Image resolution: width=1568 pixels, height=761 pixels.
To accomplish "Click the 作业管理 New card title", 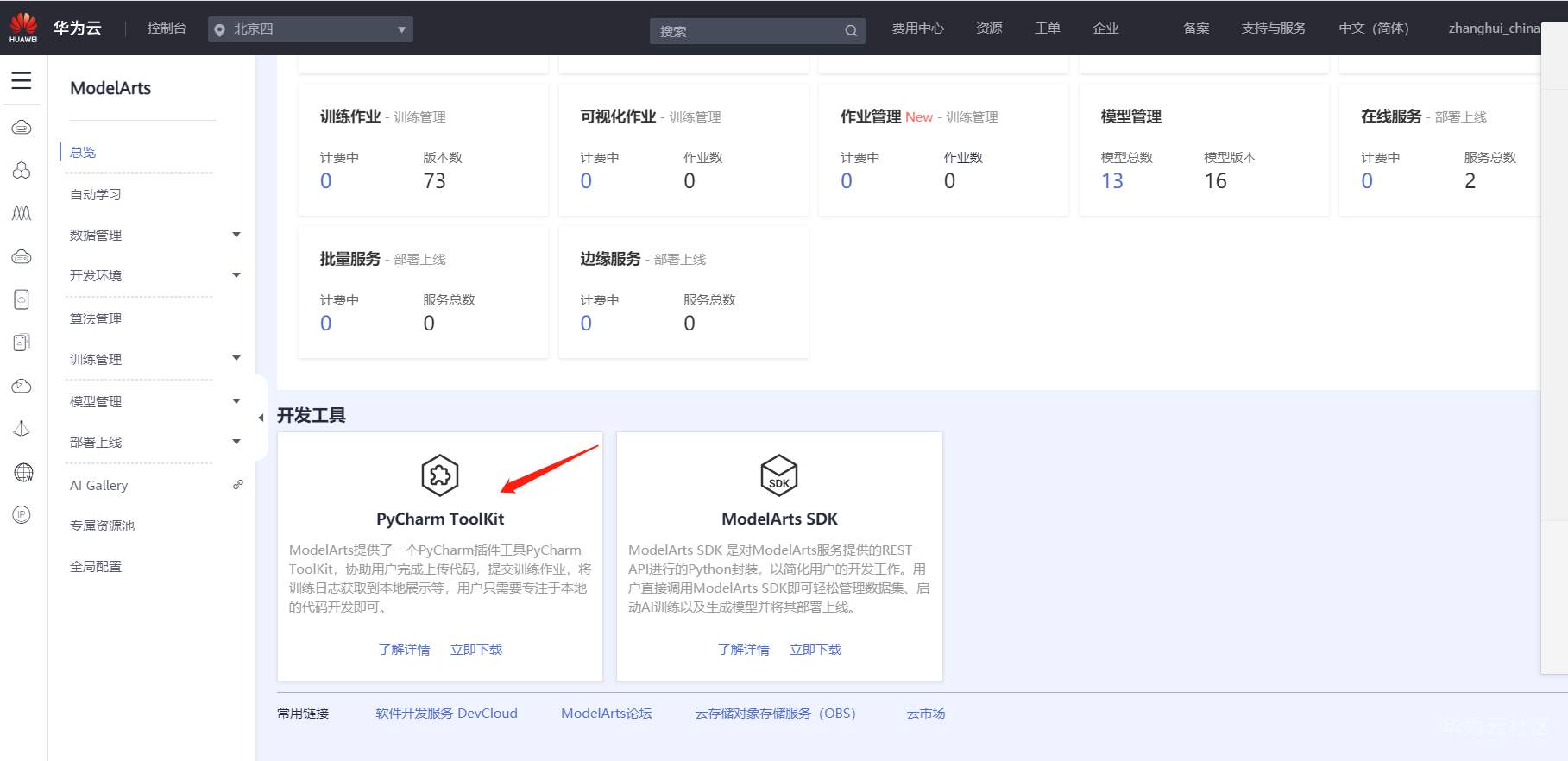I will [886, 116].
